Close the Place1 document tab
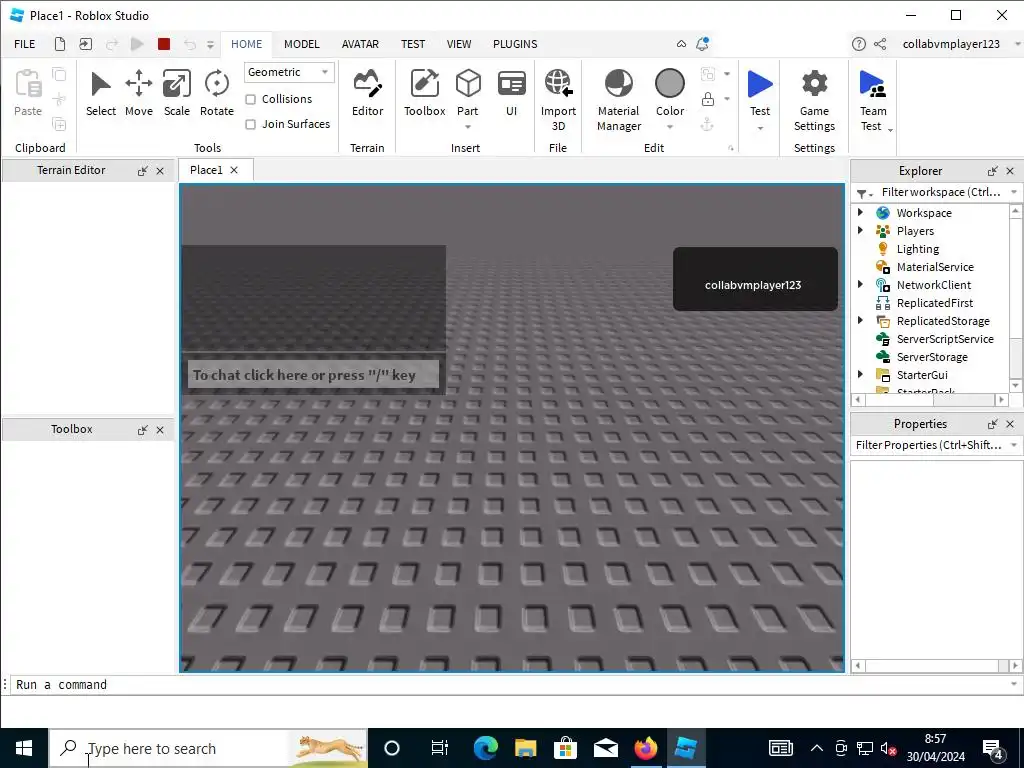The width and height of the screenshot is (1024, 768). click(x=234, y=170)
